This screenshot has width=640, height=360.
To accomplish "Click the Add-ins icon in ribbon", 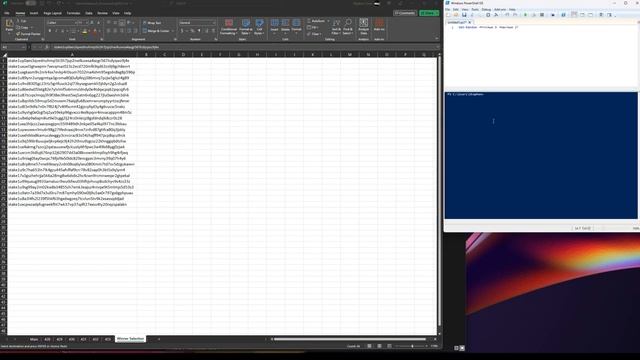I will (379, 25).
